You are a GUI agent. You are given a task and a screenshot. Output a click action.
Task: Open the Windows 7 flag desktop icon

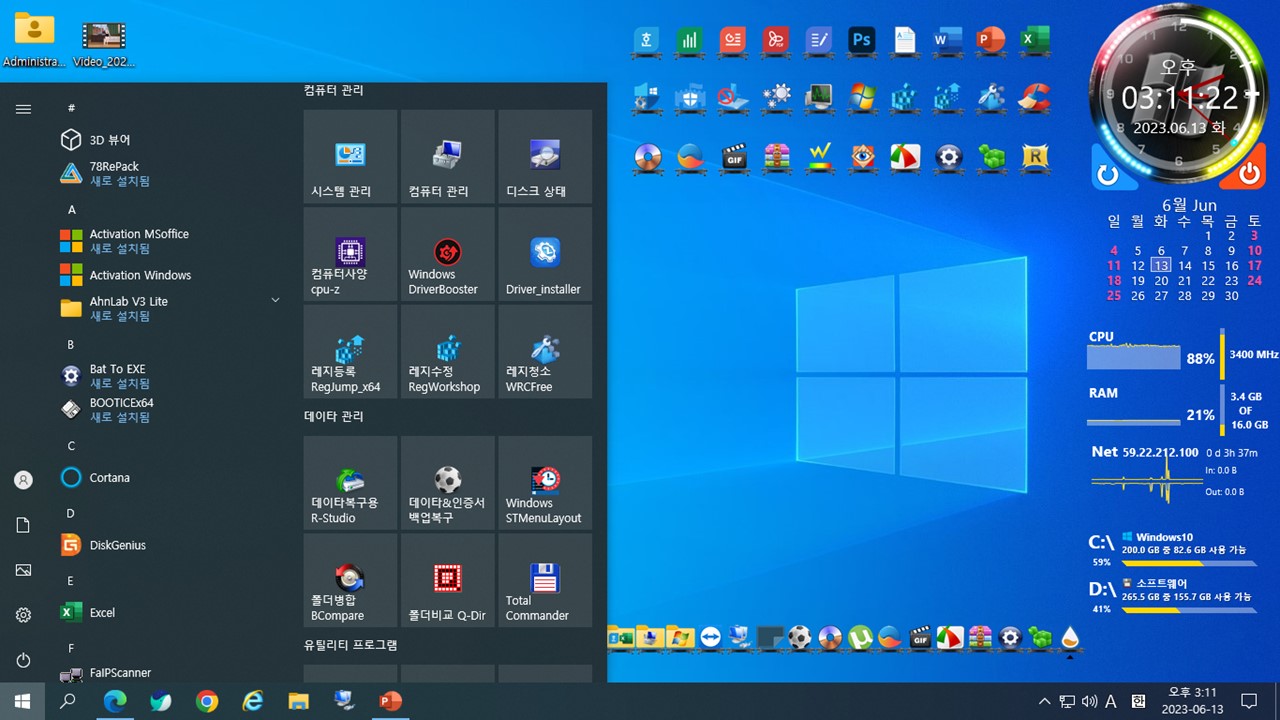click(862, 97)
